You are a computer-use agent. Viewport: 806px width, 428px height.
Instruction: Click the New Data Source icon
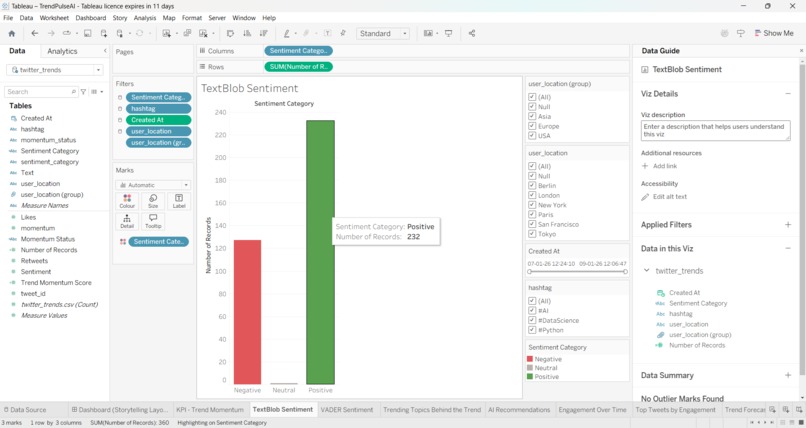[x=104, y=33]
